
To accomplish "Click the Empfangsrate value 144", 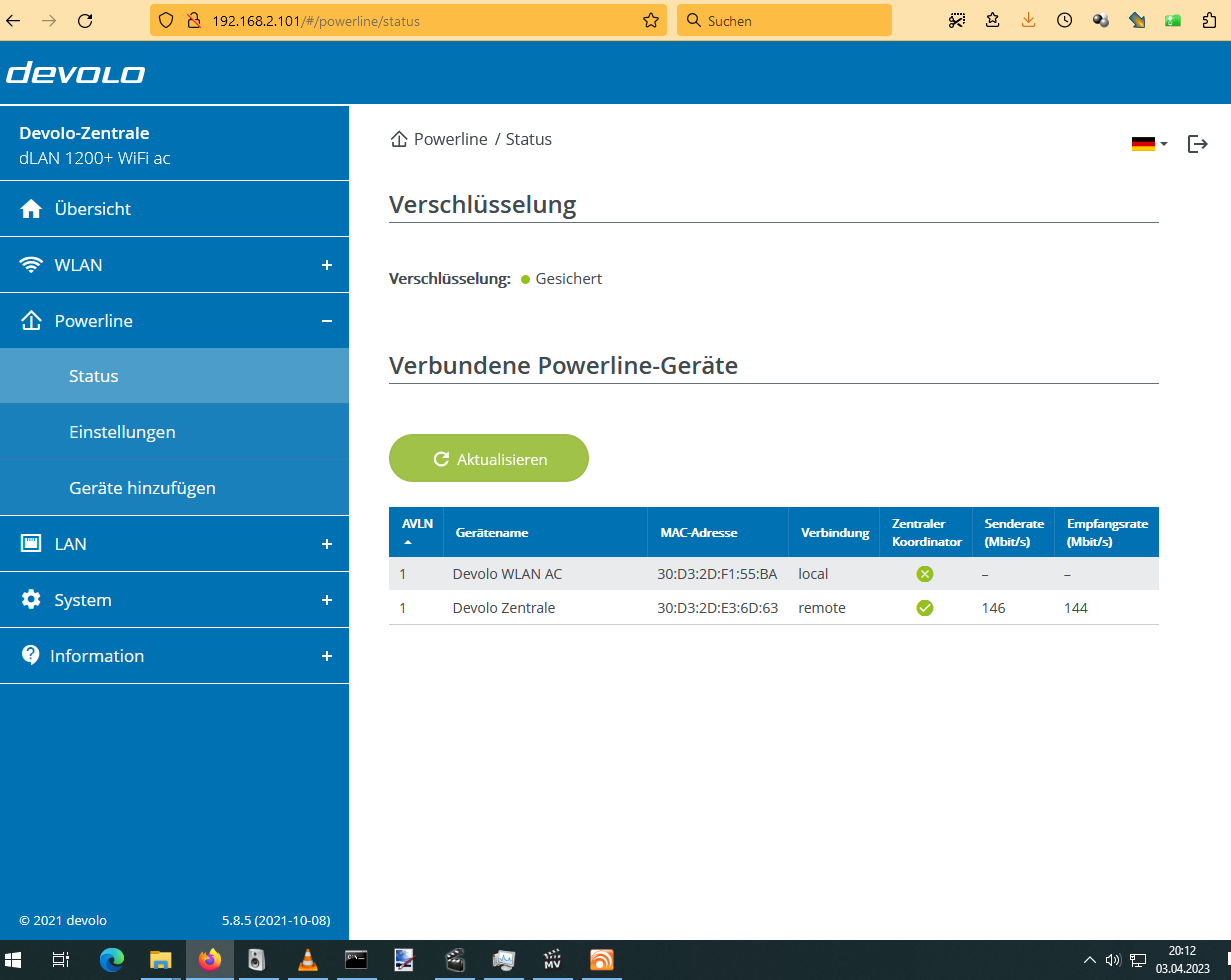I will pyautogui.click(x=1076, y=608).
